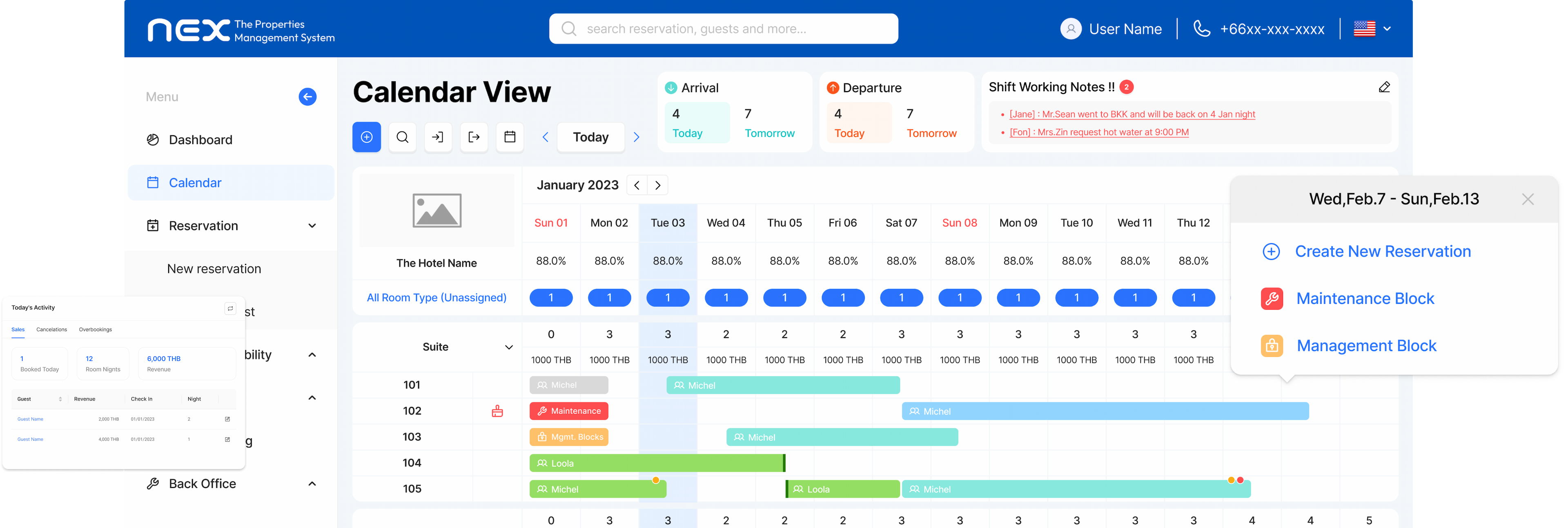
Task: Click the blue add reservation plus icon
Action: 366,137
